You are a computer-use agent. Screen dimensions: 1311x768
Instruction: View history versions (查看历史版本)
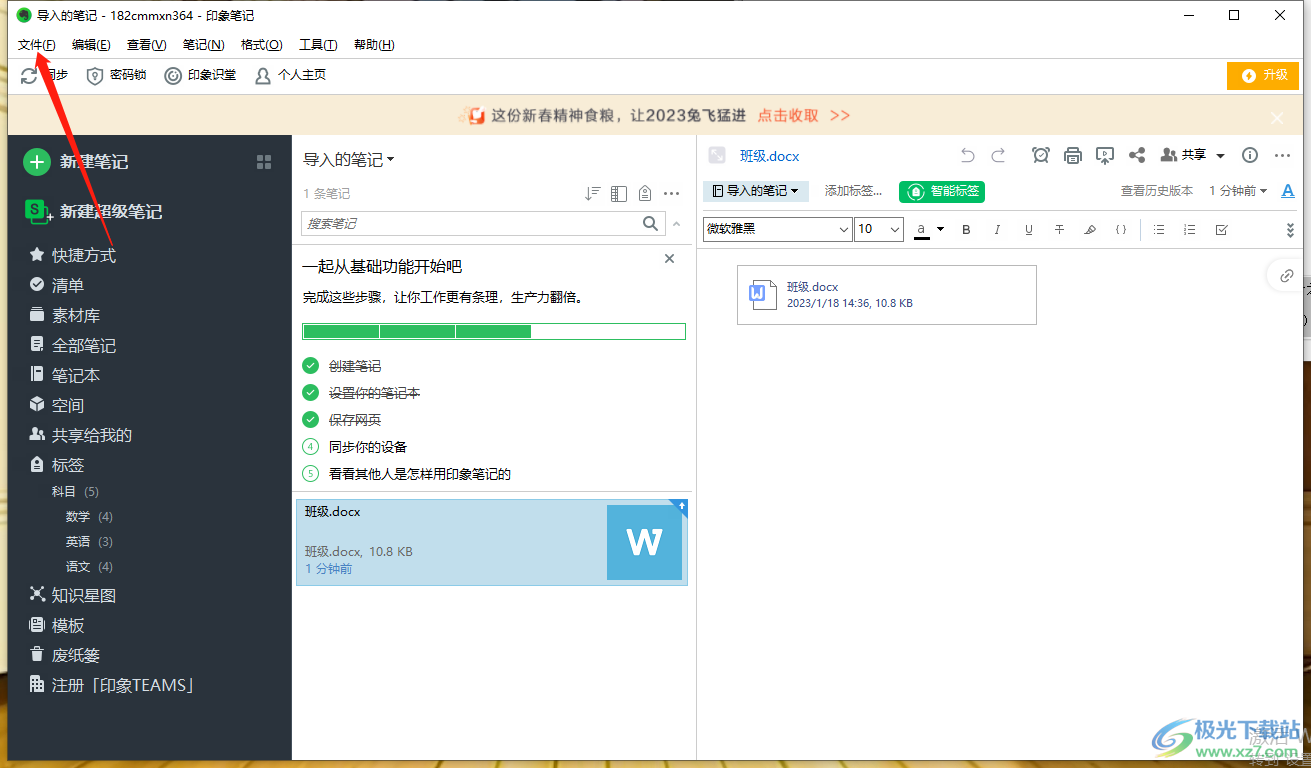tap(1156, 191)
